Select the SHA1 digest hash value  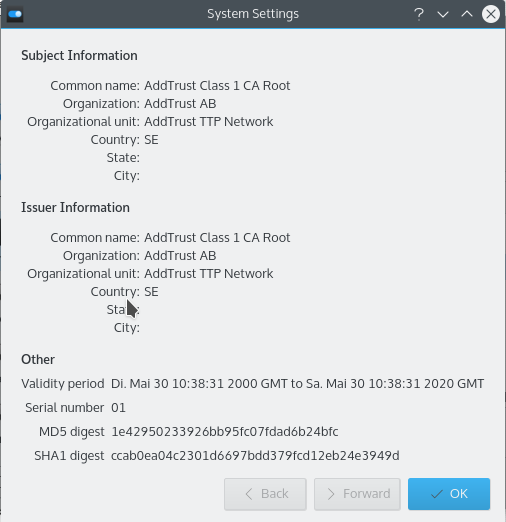[x=255, y=456]
